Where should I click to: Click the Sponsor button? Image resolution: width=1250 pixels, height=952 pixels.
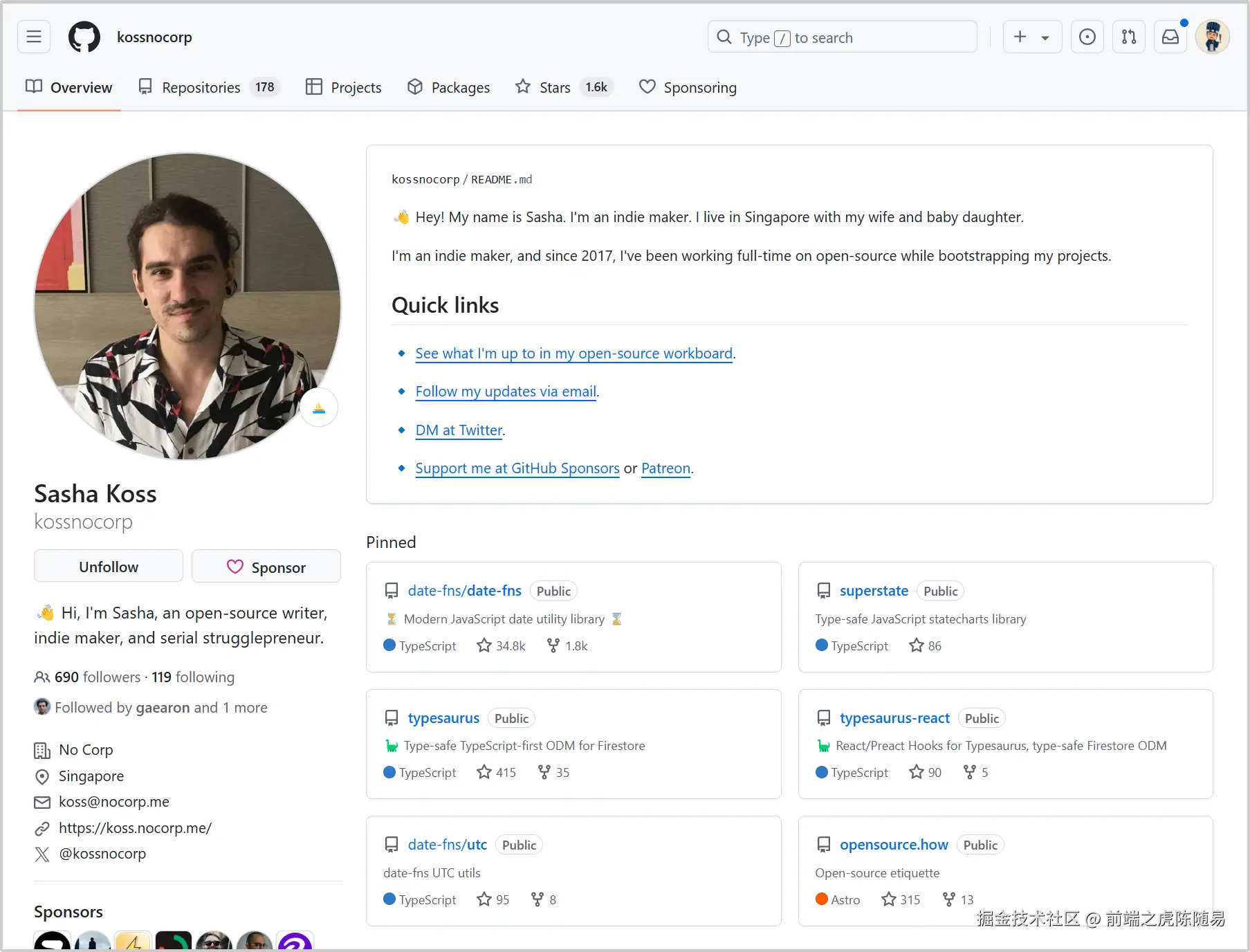pos(266,567)
